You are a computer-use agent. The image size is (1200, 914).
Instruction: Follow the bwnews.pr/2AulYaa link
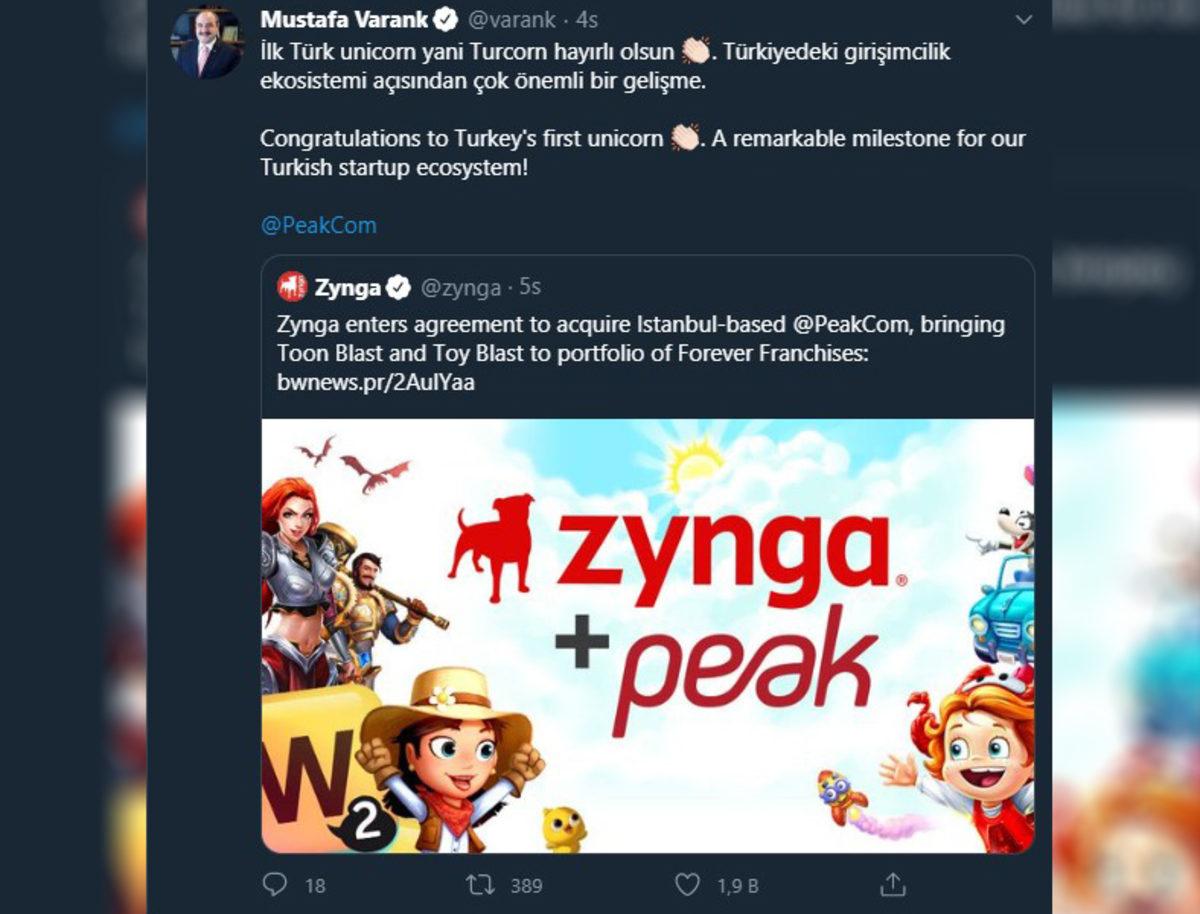click(x=377, y=381)
